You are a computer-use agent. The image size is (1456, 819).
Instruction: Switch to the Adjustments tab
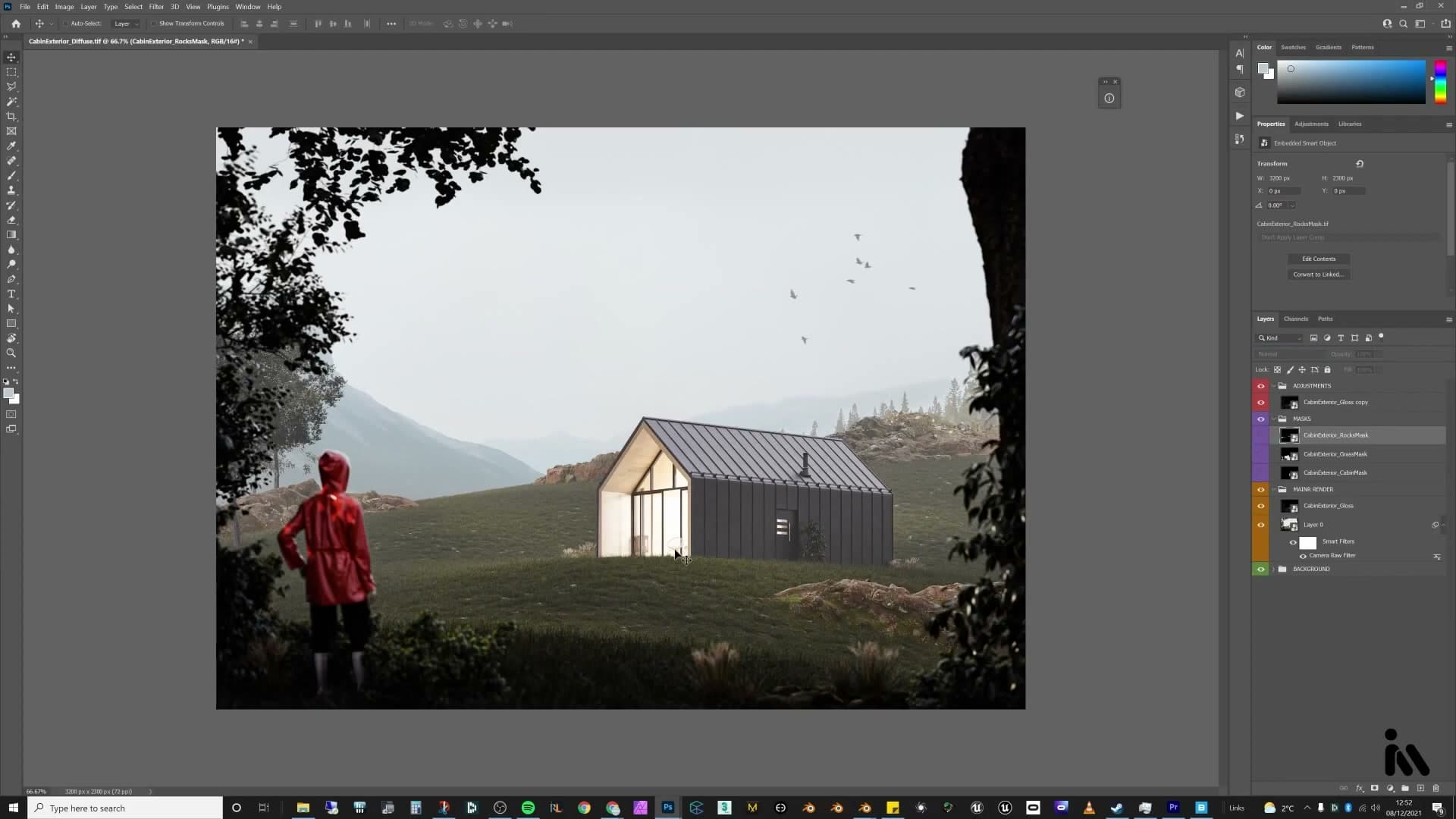pyautogui.click(x=1311, y=124)
